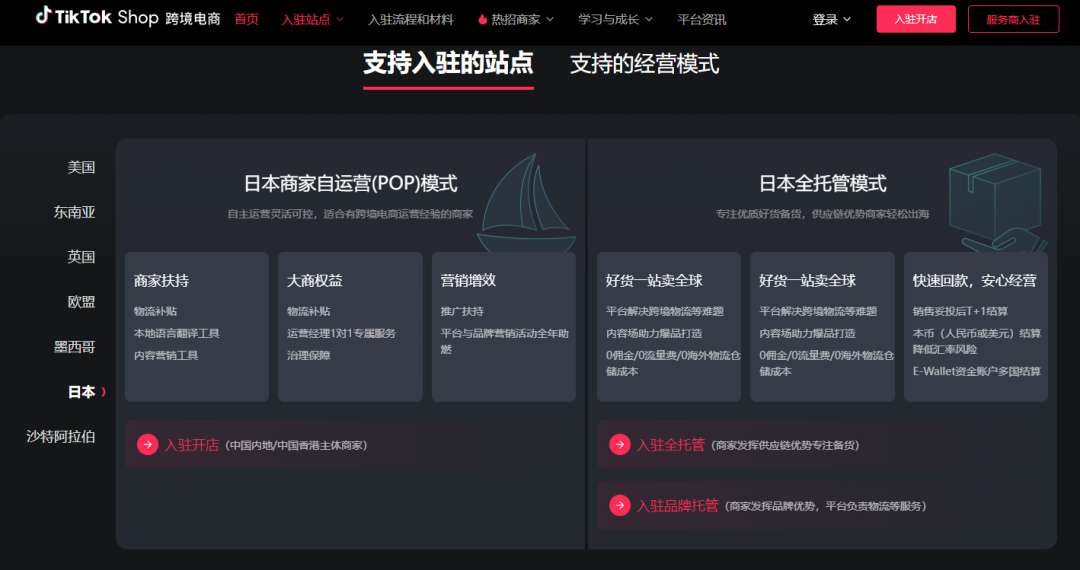Click 销售妥投后T+1结算 text
Screen dimensions: 1080x570
960,311
